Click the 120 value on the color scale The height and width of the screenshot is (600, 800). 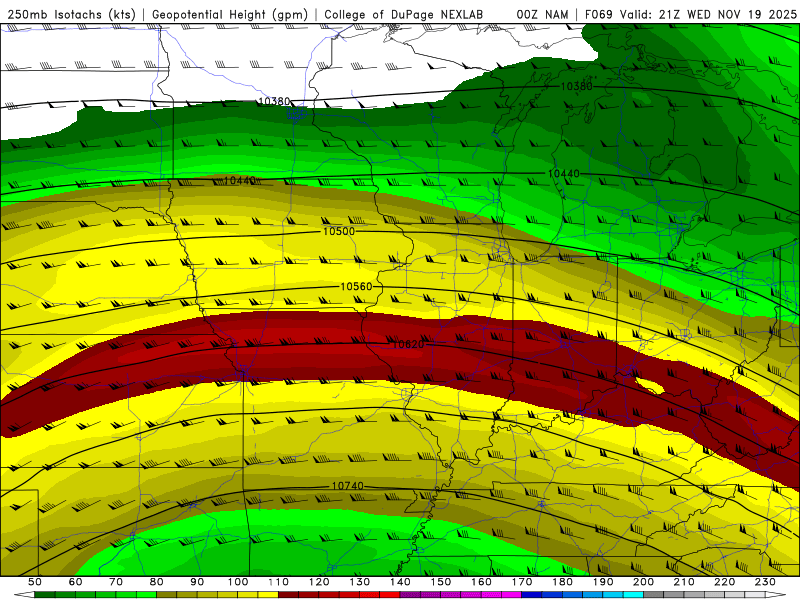pos(319,582)
